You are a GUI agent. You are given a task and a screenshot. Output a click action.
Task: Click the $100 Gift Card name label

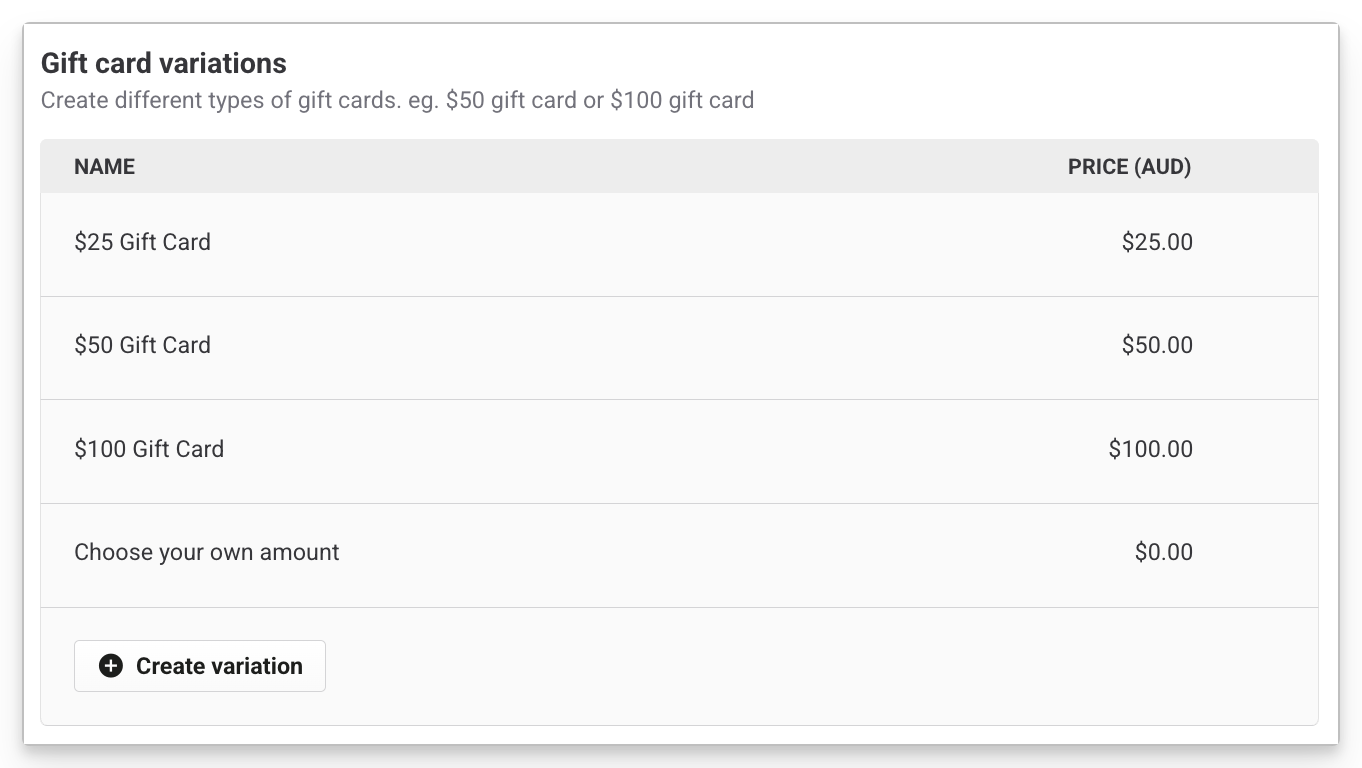149,449
